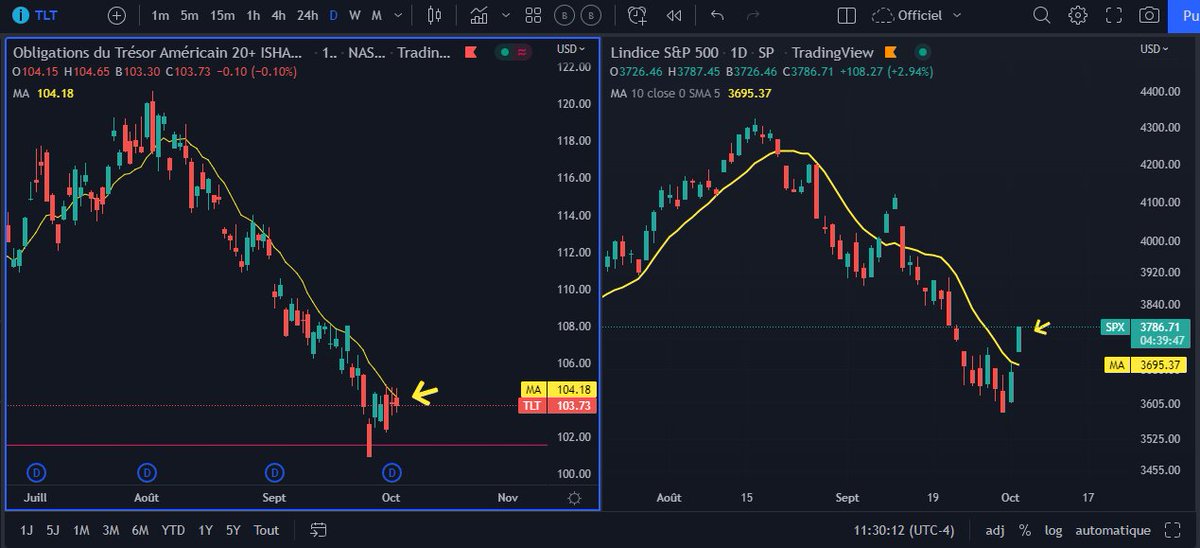
Task: Click the SPX 3786.71 price label
Action: pos(1146,332)
